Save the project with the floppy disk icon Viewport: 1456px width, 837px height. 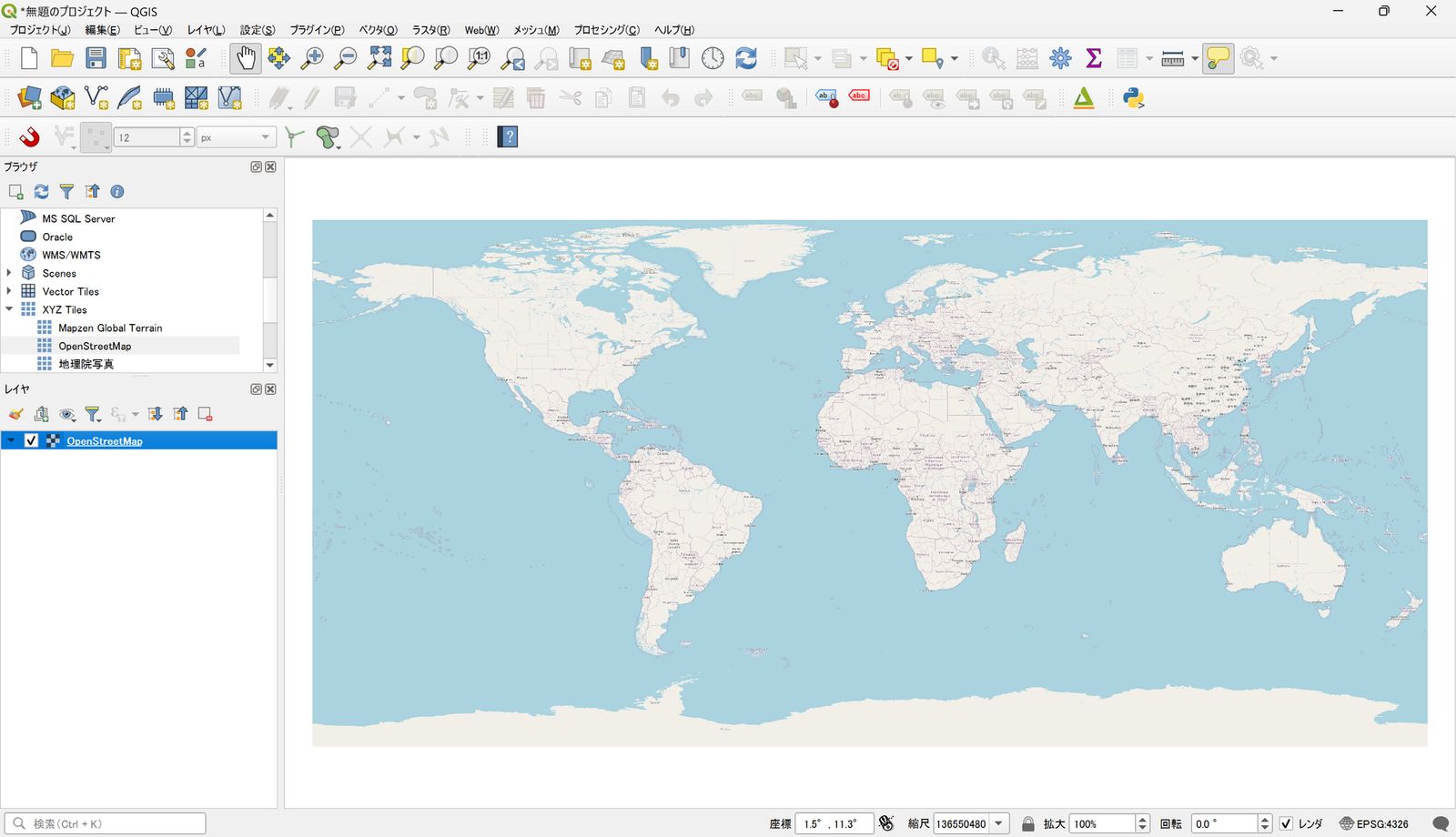[x=96, y=58]
